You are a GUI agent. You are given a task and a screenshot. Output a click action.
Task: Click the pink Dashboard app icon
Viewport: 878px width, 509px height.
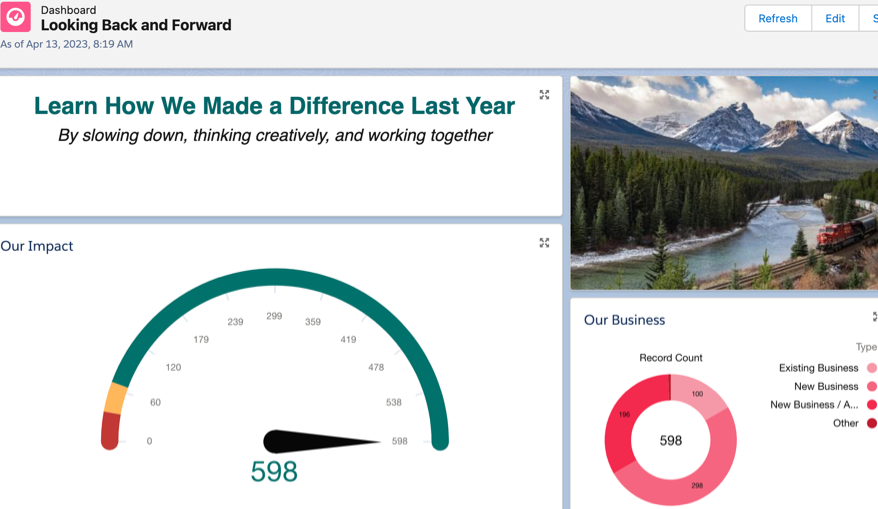(16, 17)
